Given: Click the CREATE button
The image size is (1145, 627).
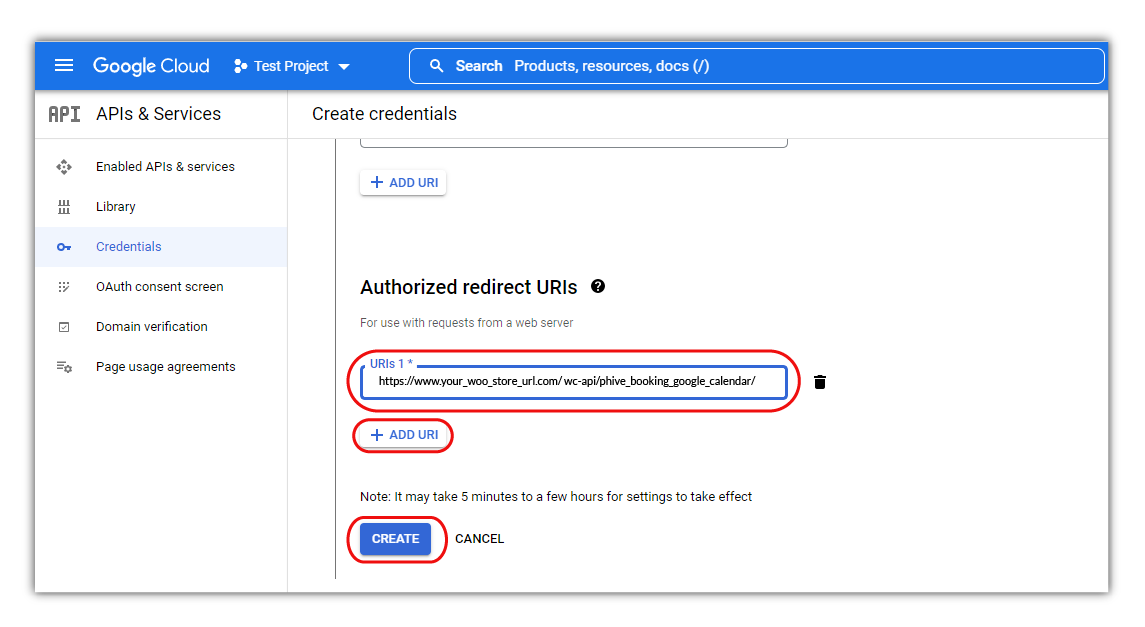Looking at the screenshot, I should coord(395,539).
